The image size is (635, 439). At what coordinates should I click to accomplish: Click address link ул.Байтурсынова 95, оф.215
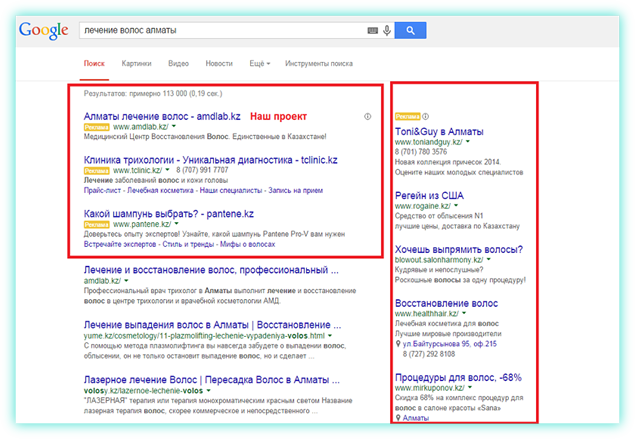(x=450, y=344)
